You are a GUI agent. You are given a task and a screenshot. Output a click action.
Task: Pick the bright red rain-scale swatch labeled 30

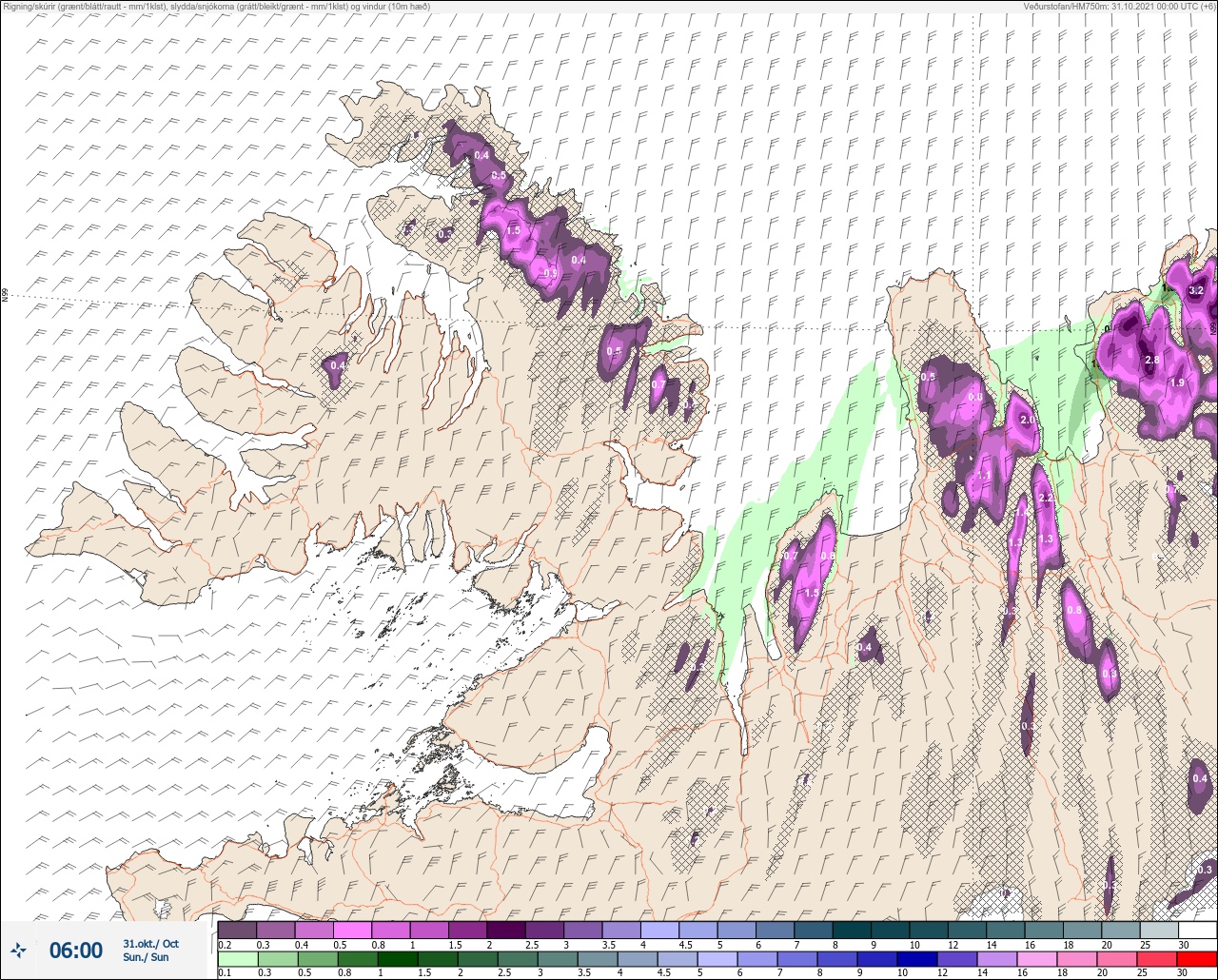click(x=1197, y=959)
